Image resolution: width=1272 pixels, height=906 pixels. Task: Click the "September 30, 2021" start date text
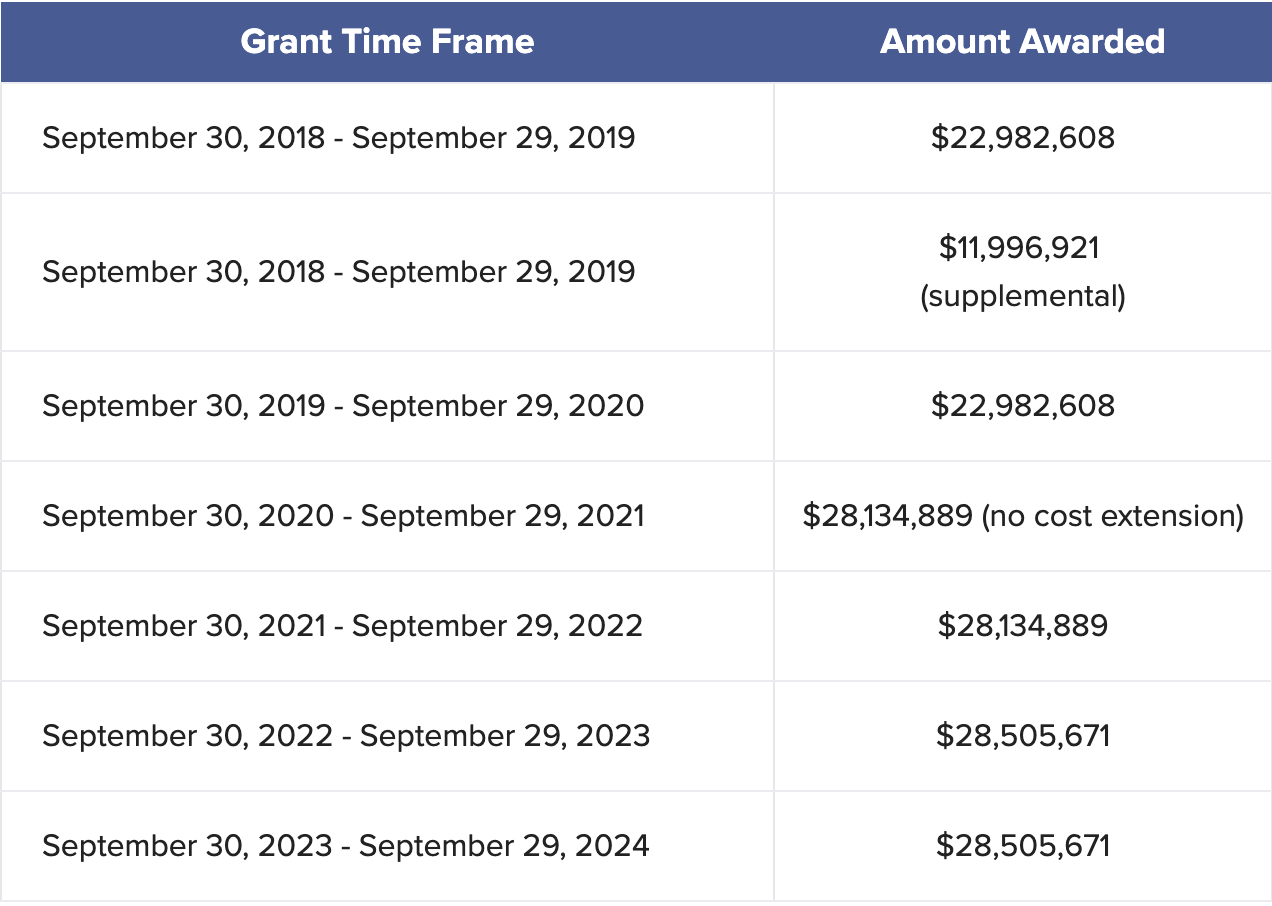tap(184, 626)
